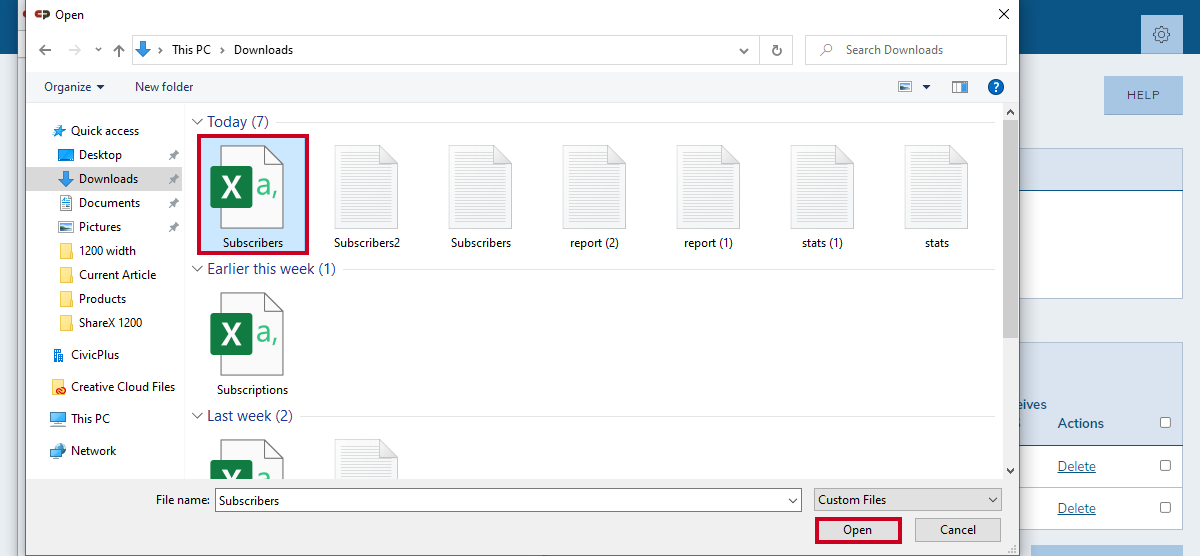Check first row Delete checkbox

pos(1165,466)
